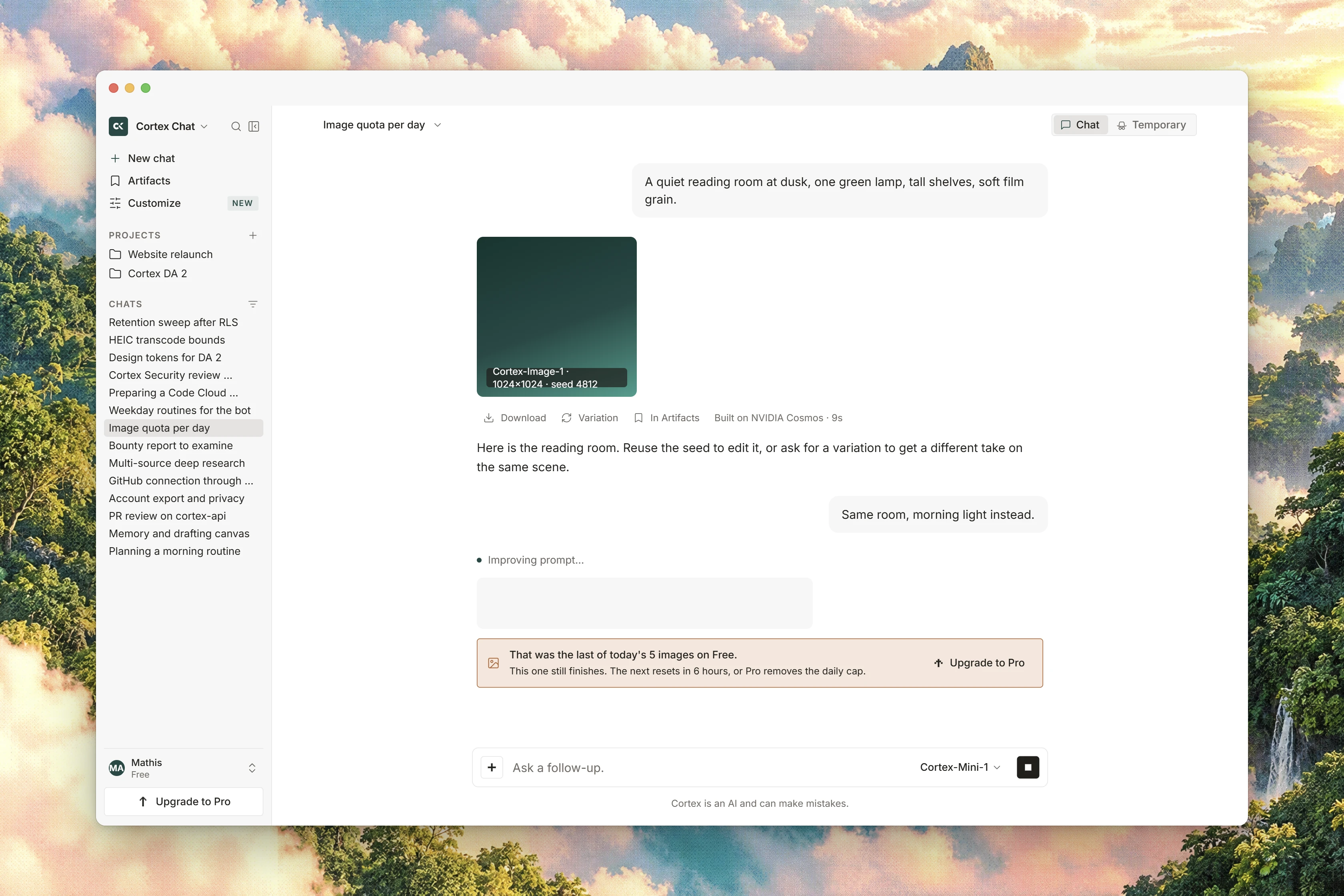Screen dimensions: 1344x896
Task: Open the Cortex-Mini-1 model selector
Action: [960, 768]
